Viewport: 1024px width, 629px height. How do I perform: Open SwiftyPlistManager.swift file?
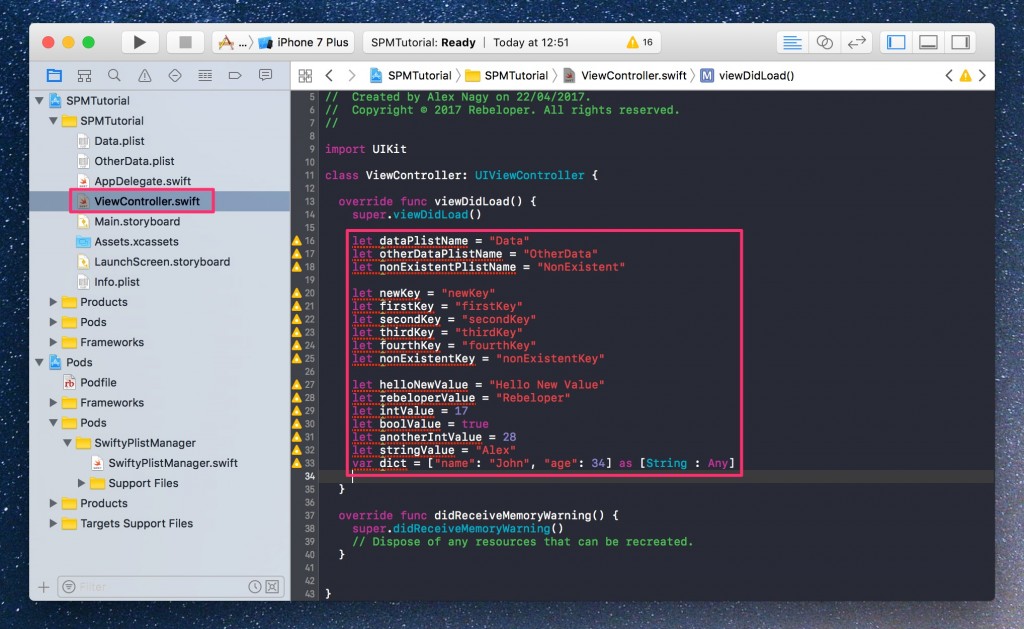(x=172, y=463)
